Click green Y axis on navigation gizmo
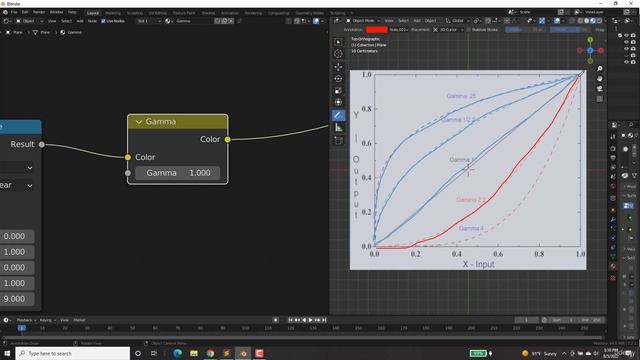Screen dimensions: 640x360 pyautogui.click(x=590, y=40)
